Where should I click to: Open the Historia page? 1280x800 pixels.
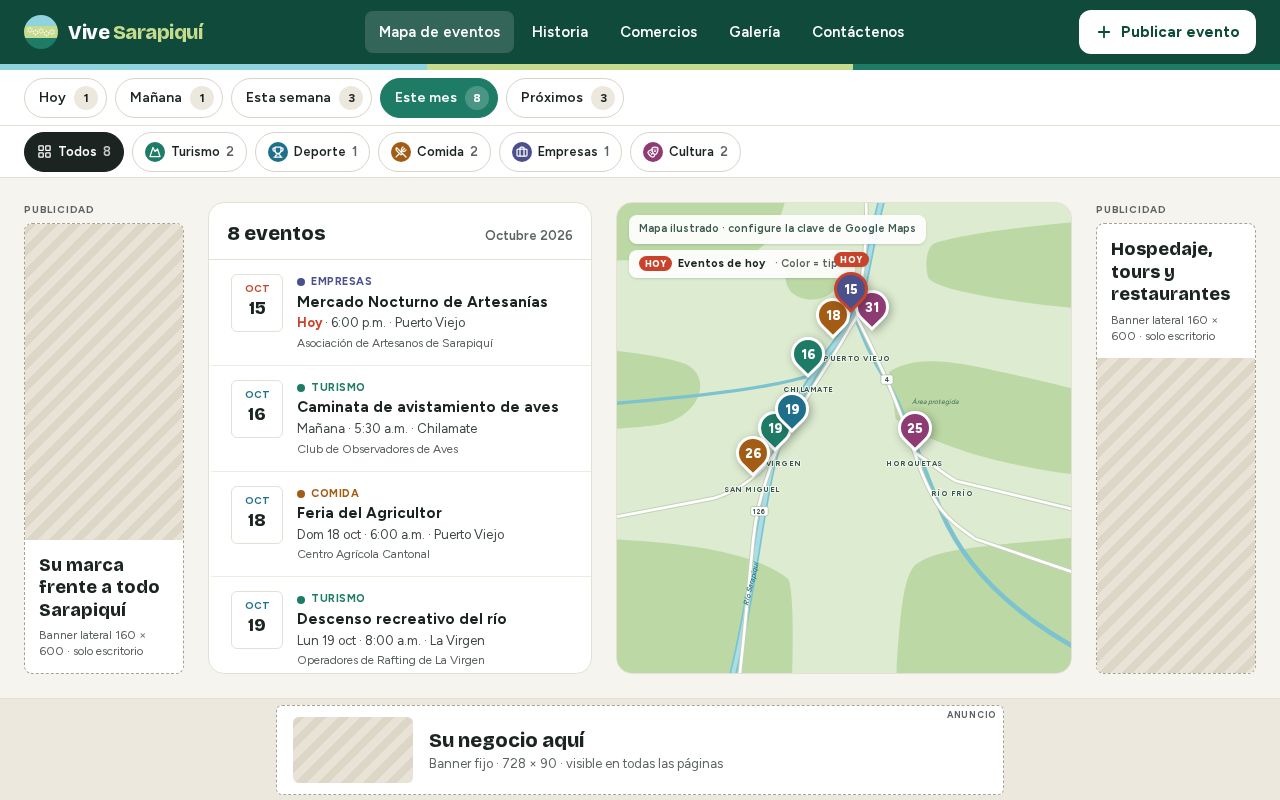(560, 32)
